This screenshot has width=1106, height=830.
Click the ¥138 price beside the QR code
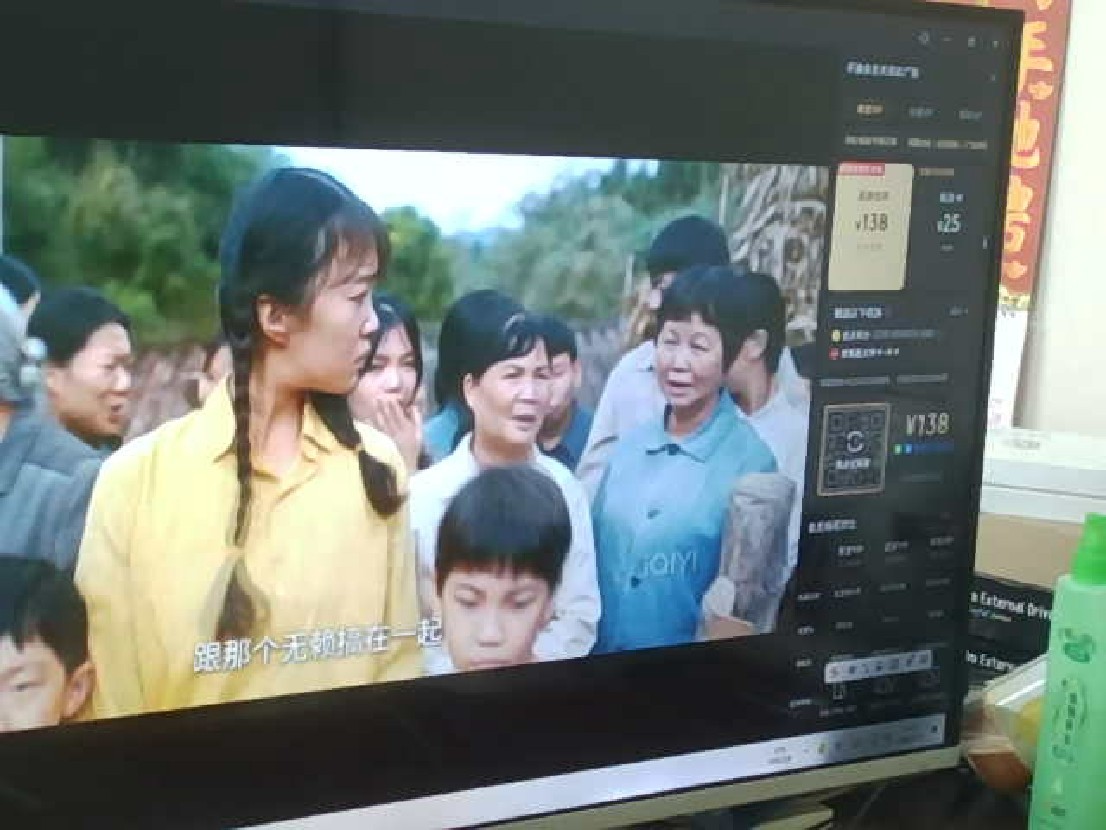[927, 425]
